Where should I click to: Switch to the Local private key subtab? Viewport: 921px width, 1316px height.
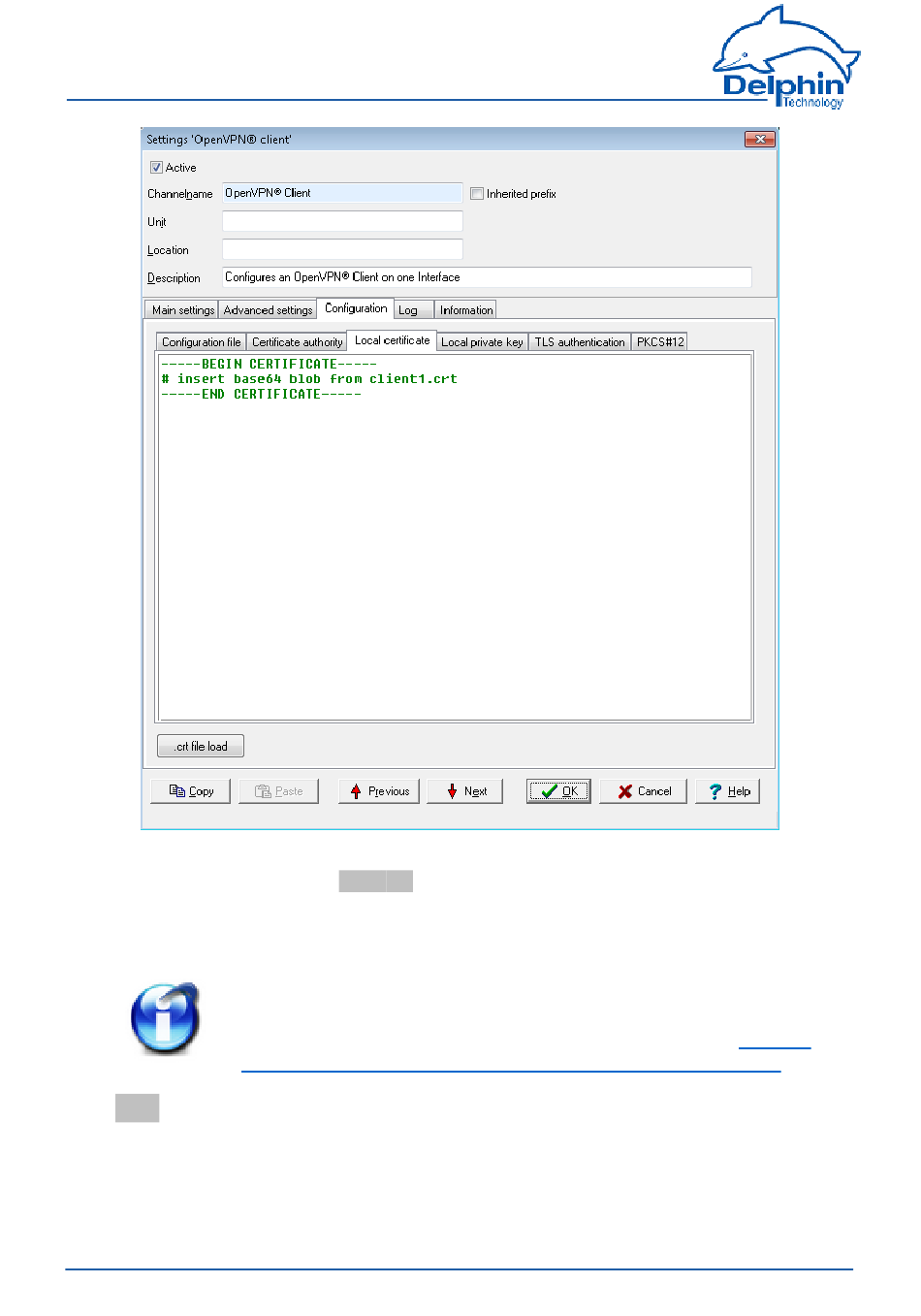pos(482,342)
